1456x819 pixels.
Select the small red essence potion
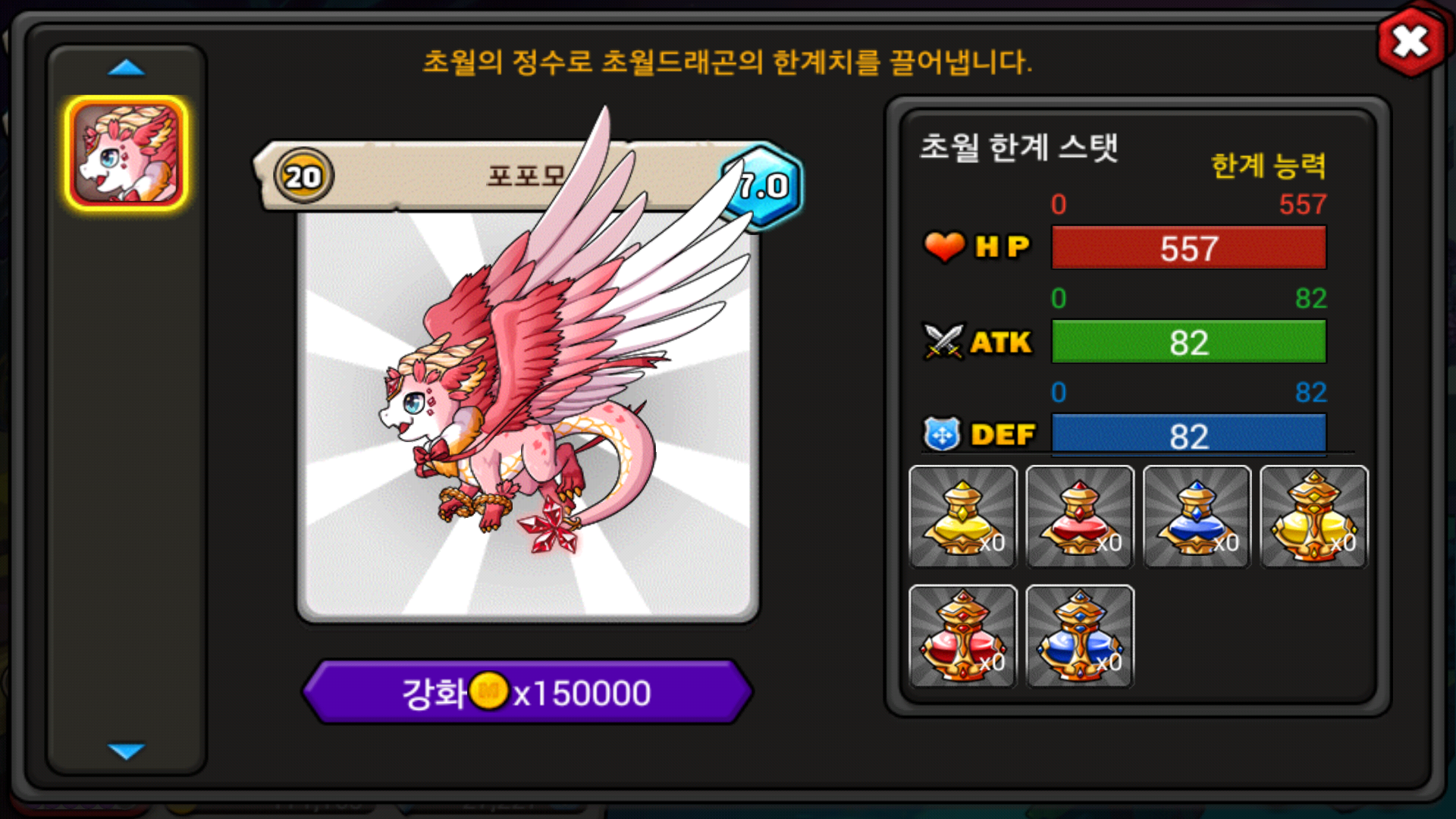tap(1080, 516)
